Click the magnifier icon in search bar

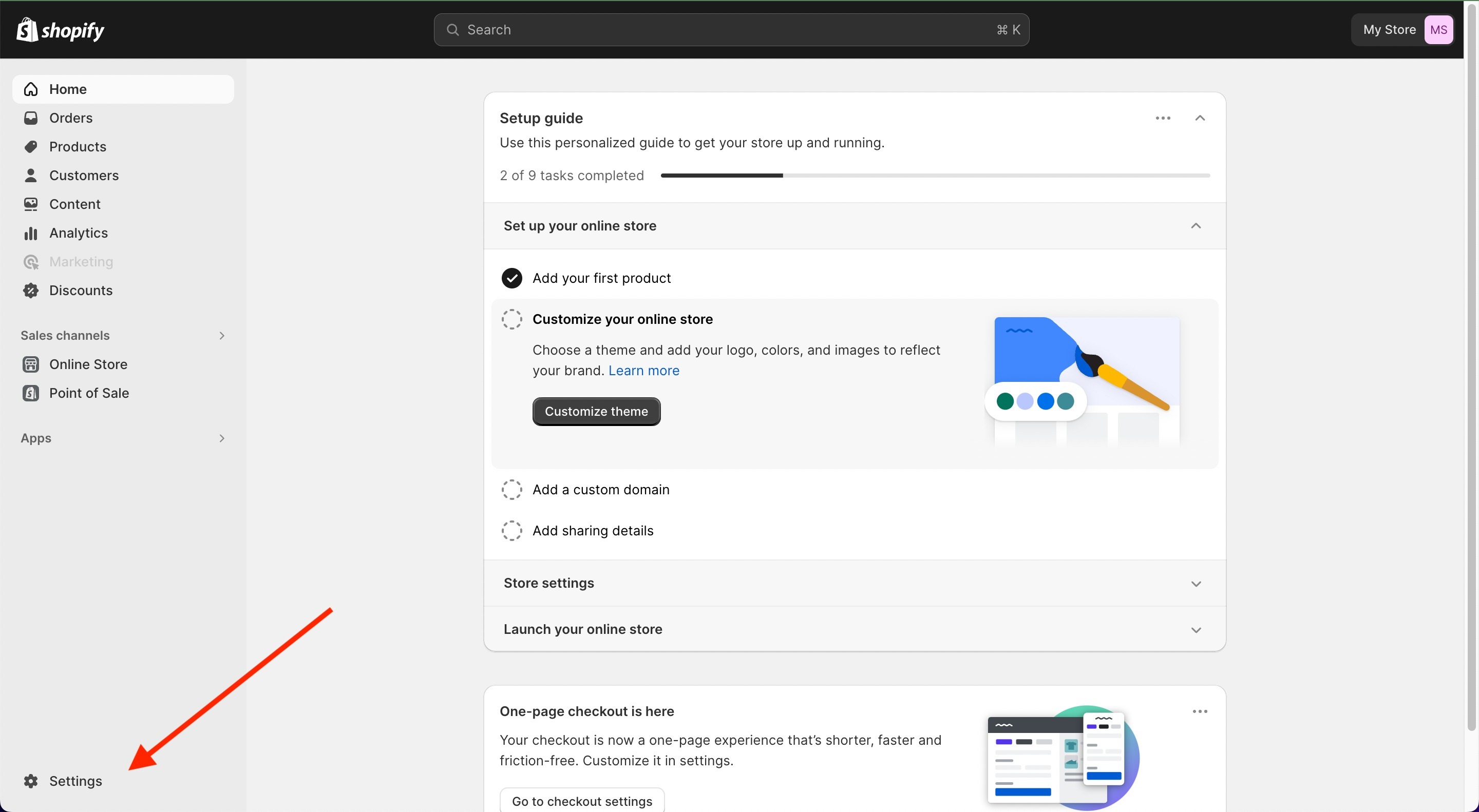[x=452, y=29]
